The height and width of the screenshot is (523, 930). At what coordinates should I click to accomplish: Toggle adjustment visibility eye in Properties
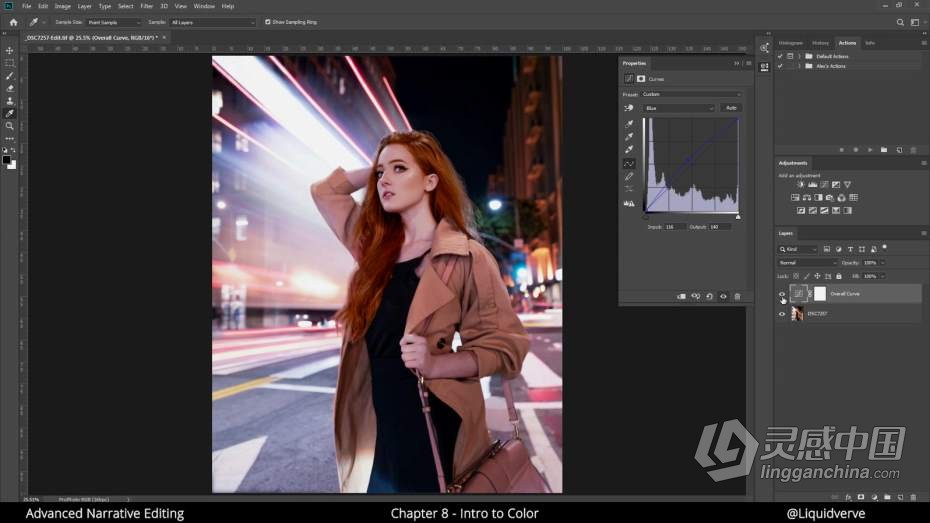[x=723, y=296]
